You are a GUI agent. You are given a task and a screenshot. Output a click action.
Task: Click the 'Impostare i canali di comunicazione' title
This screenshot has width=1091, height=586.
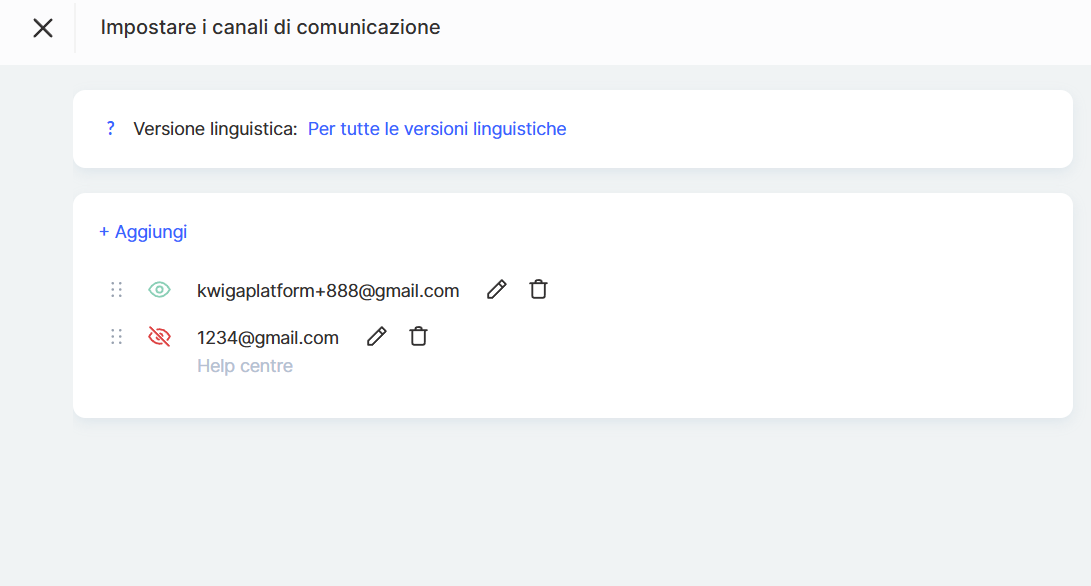pyautogui.click(x=270, y=28)
